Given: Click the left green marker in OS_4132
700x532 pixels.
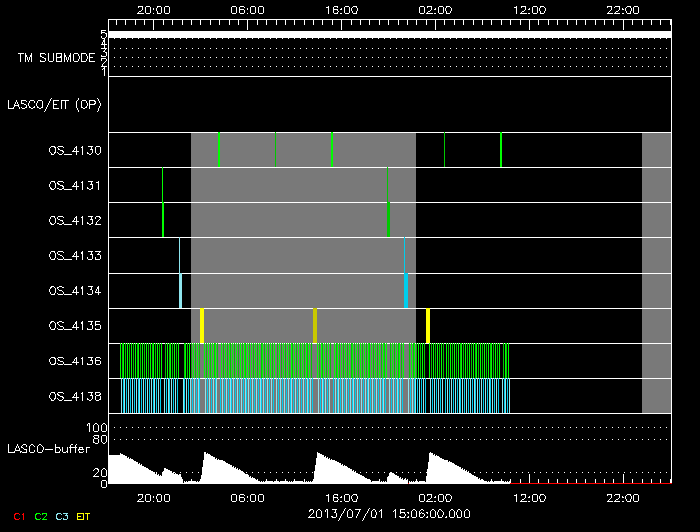Looking at the screenshot, I should click(163, 220).
